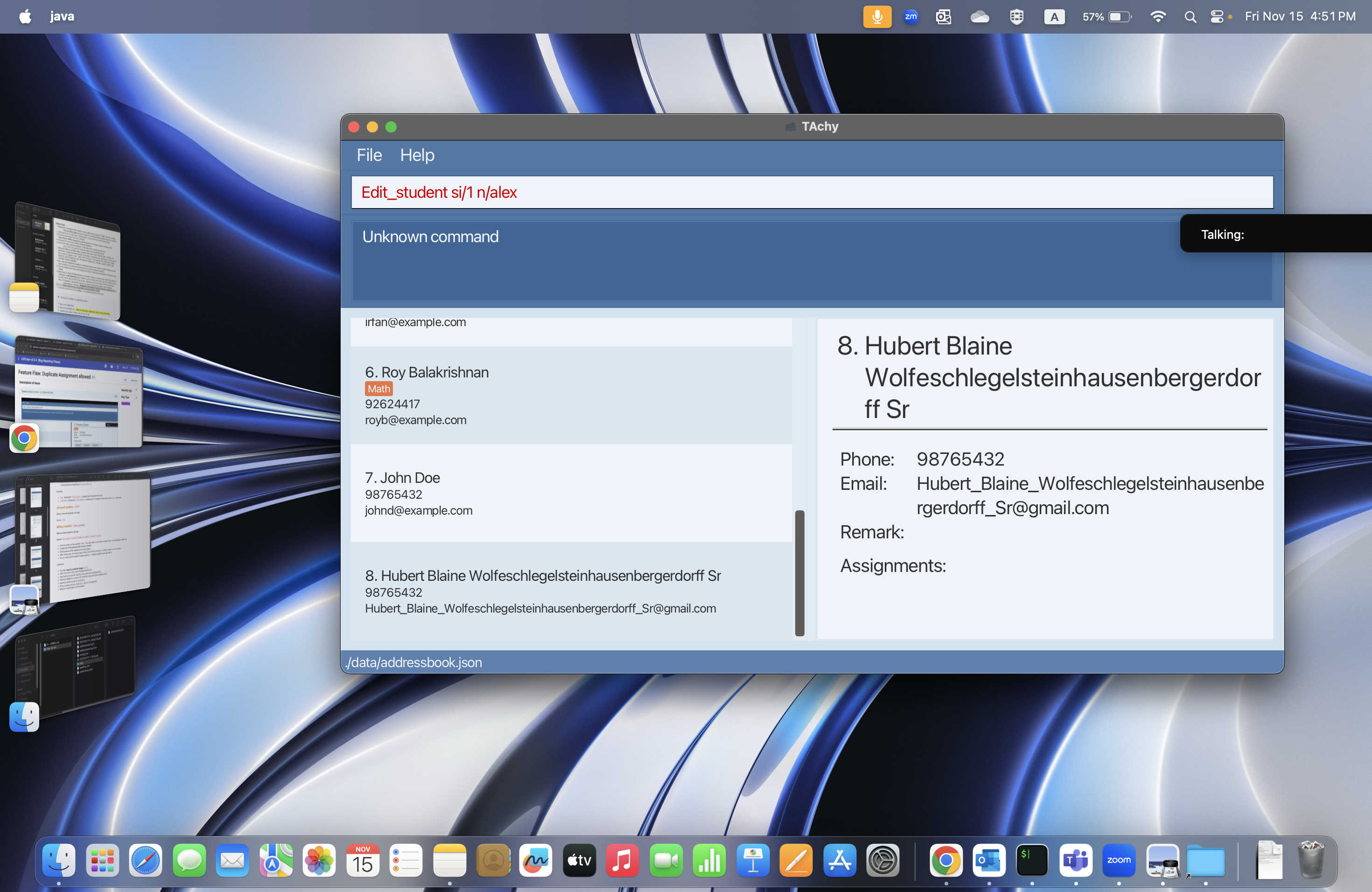Open App Store in the Dock

[840, 860]
